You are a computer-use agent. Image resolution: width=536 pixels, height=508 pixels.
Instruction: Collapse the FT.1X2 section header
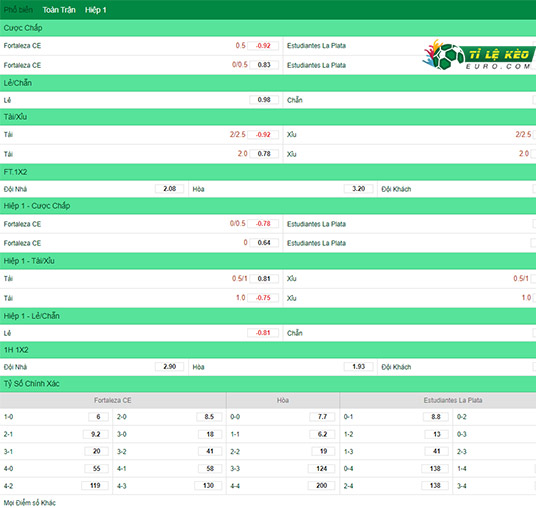pyautogui.click(x=268, y=172)
